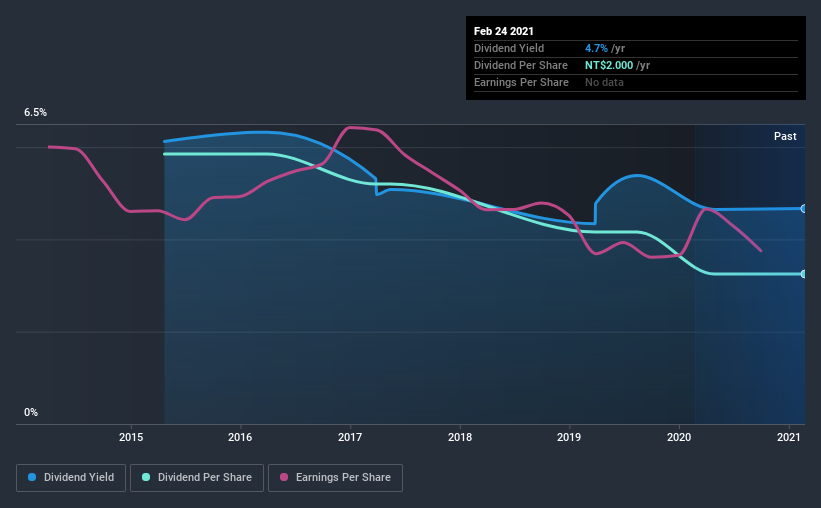Click the tooltip Dividend Yield row label

[509, 48]
